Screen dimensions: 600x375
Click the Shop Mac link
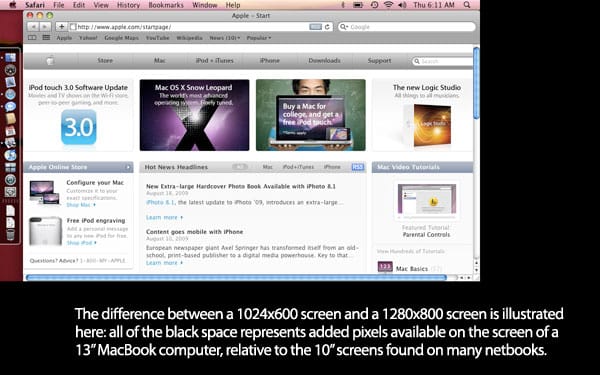coord(81,205)
